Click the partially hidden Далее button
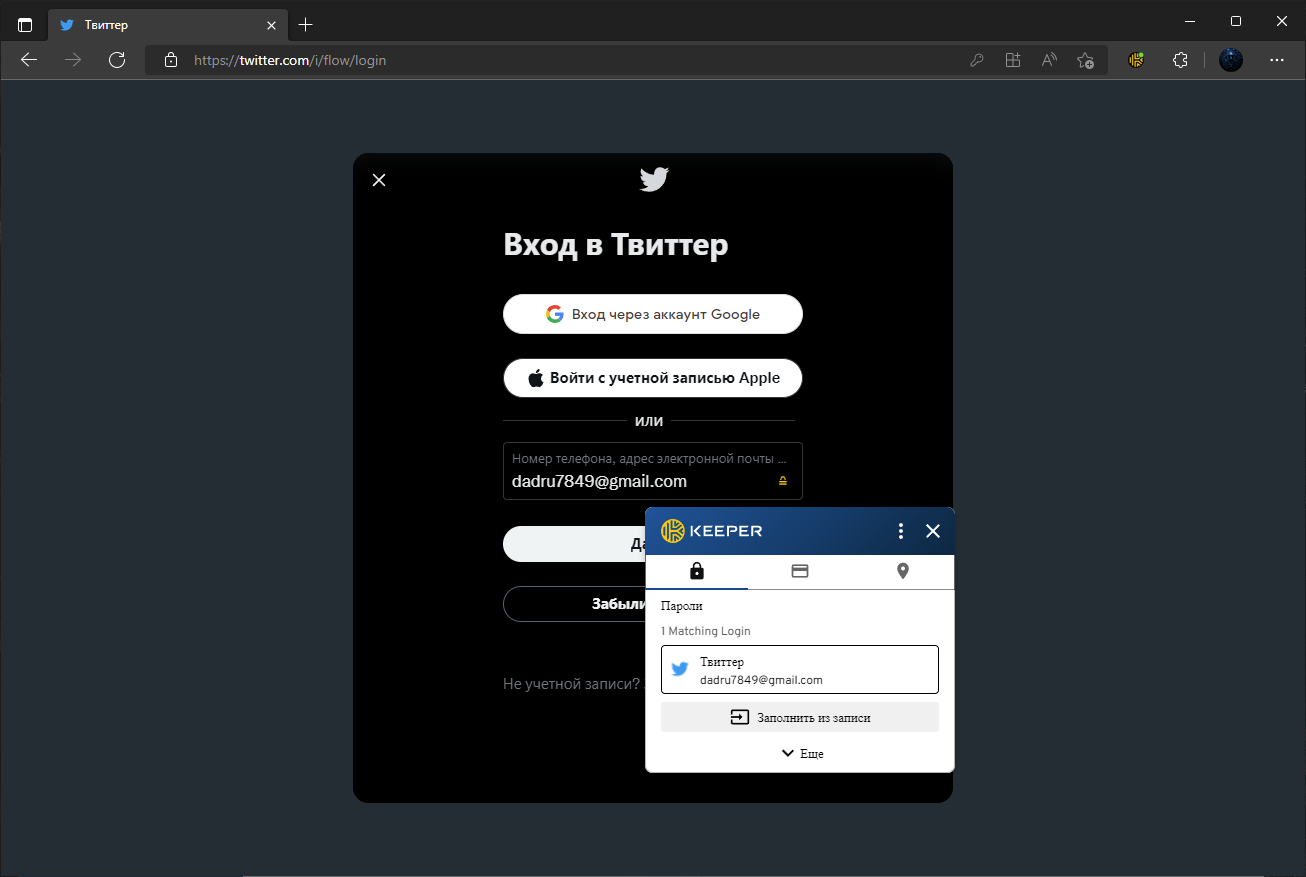The image size is (1306, 877). coord(574,544)
